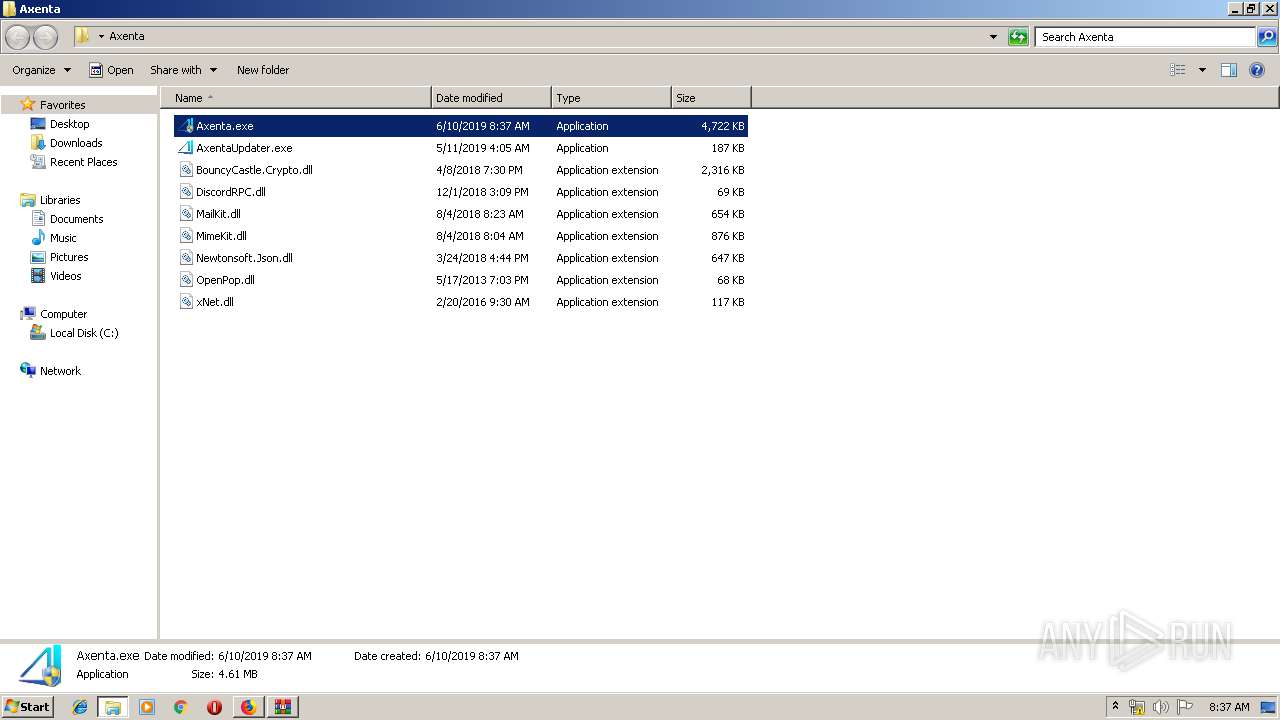This screenshot has height=720, width=1280.
Task: Open Documents library
Action: pyautogui.click(x=76, y=219)
